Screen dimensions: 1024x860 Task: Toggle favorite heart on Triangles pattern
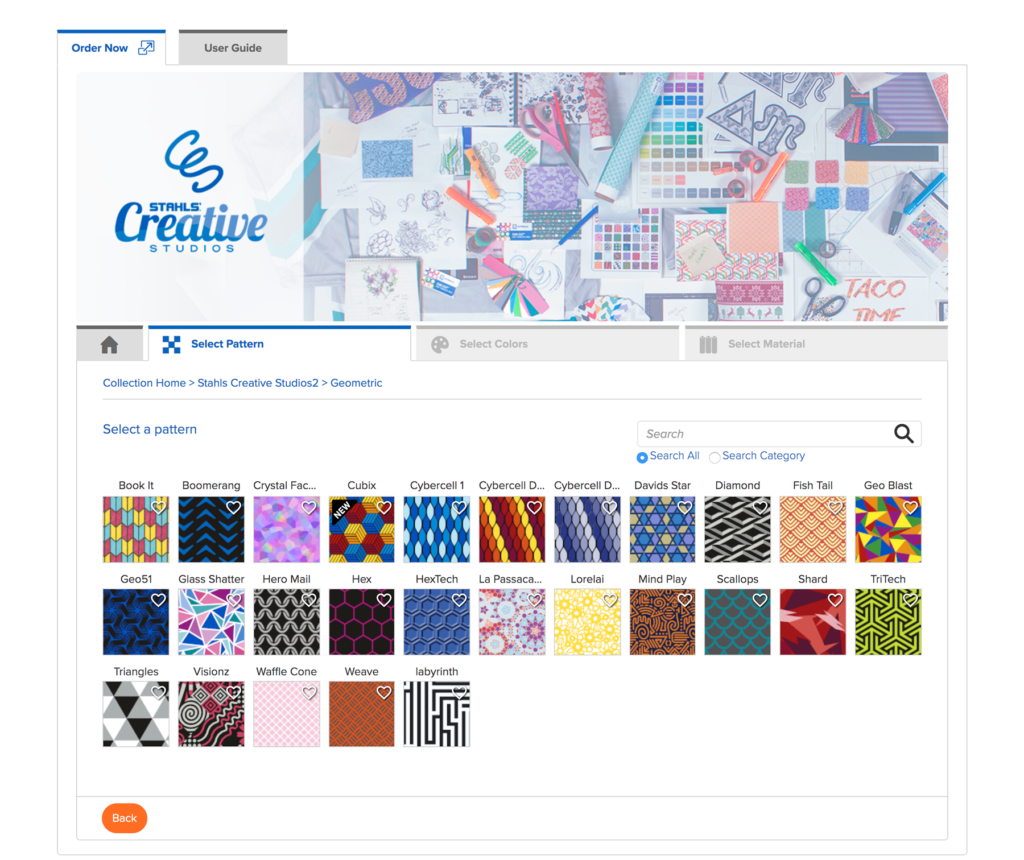tap(159, 692)
